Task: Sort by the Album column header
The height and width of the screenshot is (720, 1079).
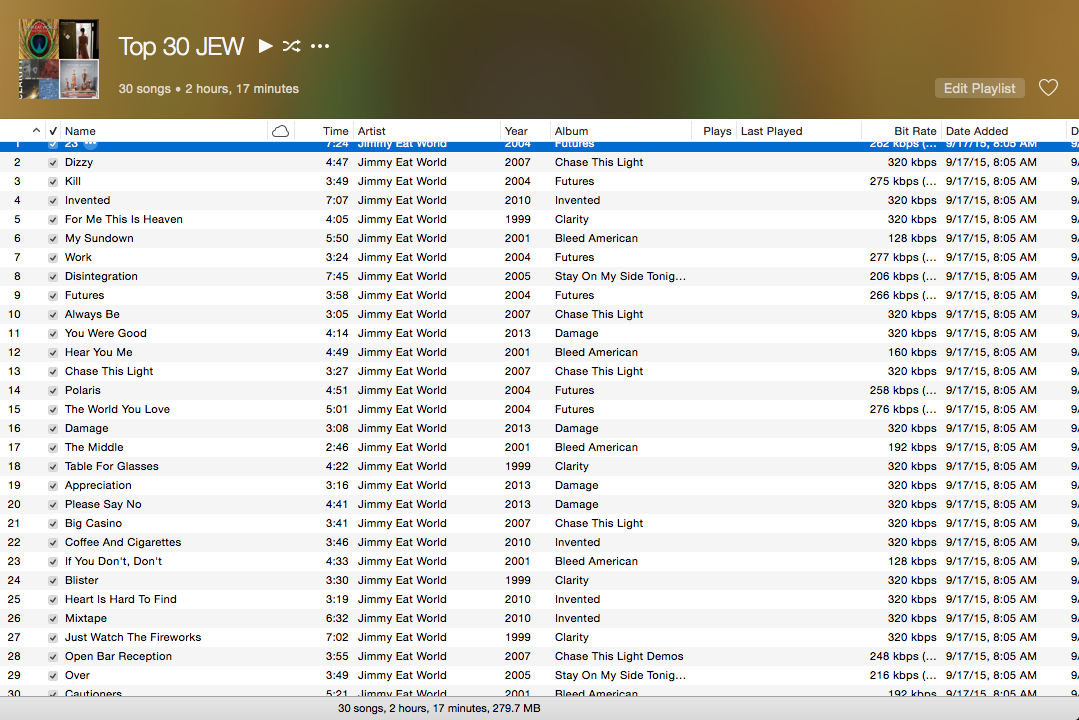Action: click(572, 131)
